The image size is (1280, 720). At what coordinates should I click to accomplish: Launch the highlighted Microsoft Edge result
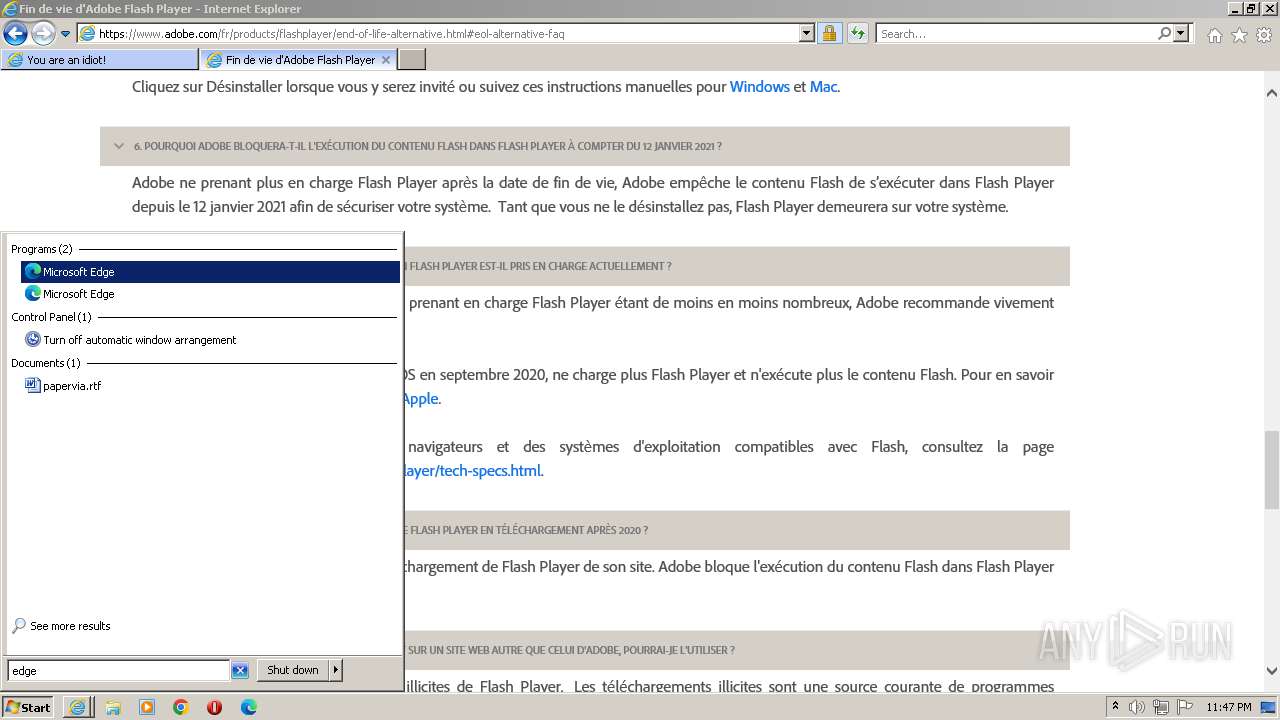(x=210, y=272)
